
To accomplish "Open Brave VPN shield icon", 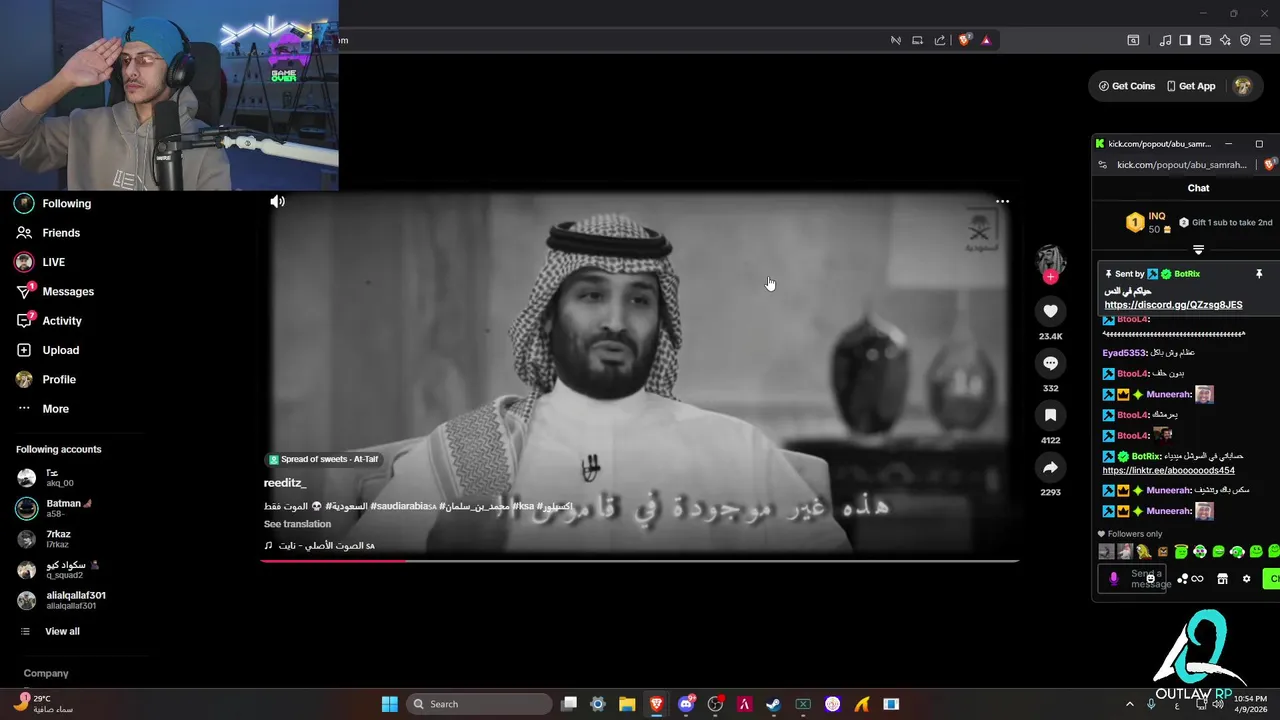I will pyautogui.click(x=1245, y=40).
